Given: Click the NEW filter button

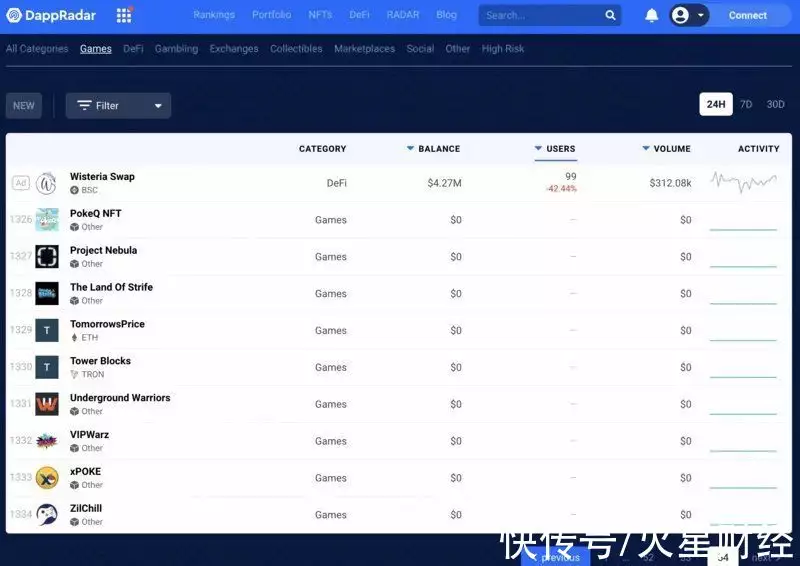Looking at the screenshot, I should point(23,106).
